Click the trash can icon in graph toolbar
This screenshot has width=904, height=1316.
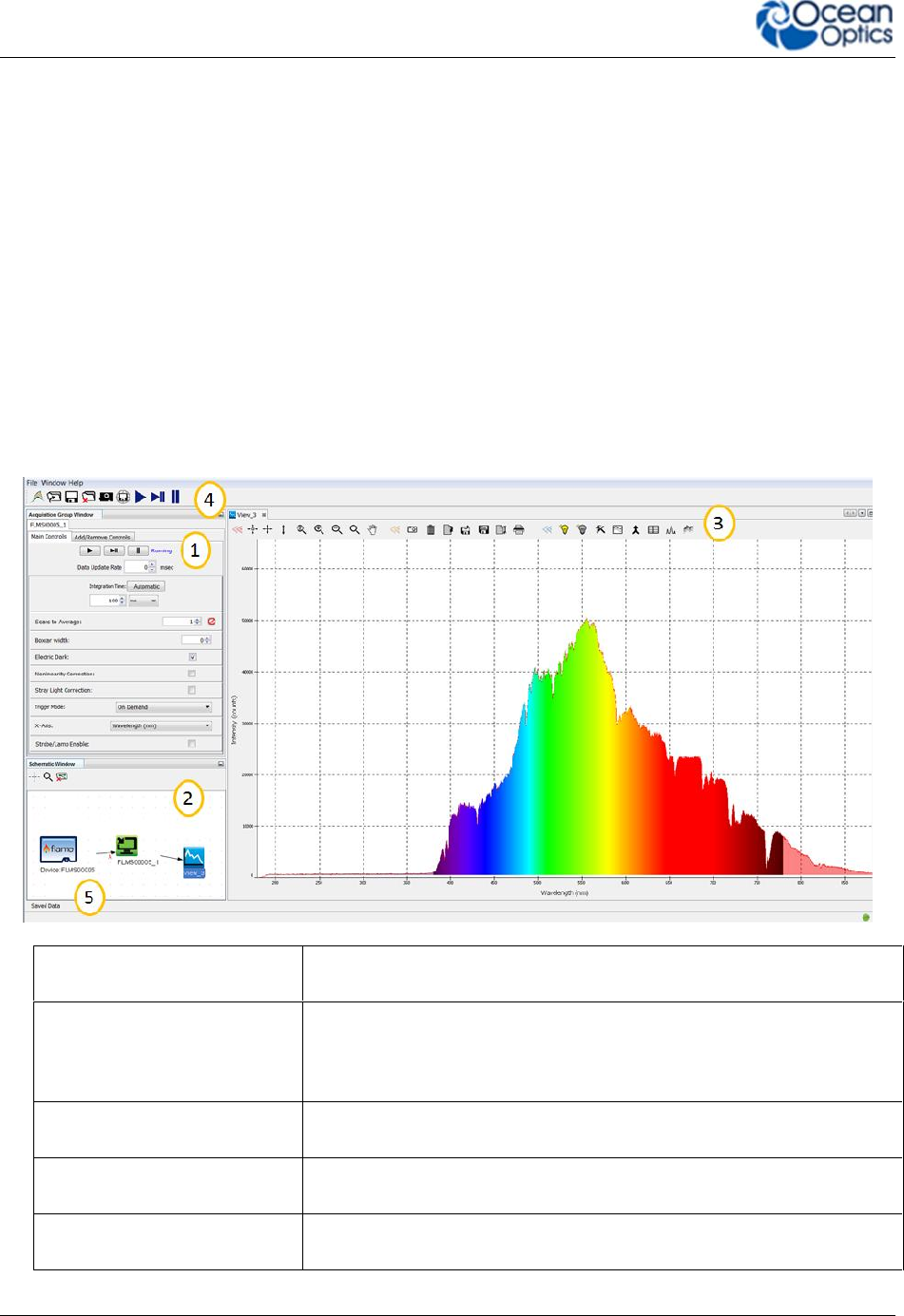(431, 529)
